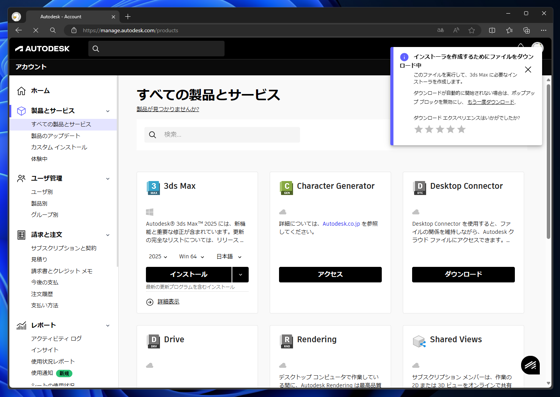The image size is (560, 397).
Task: Open the Win 64 platform dropdown
Action: pyautogui.click(x=191, y=257)
